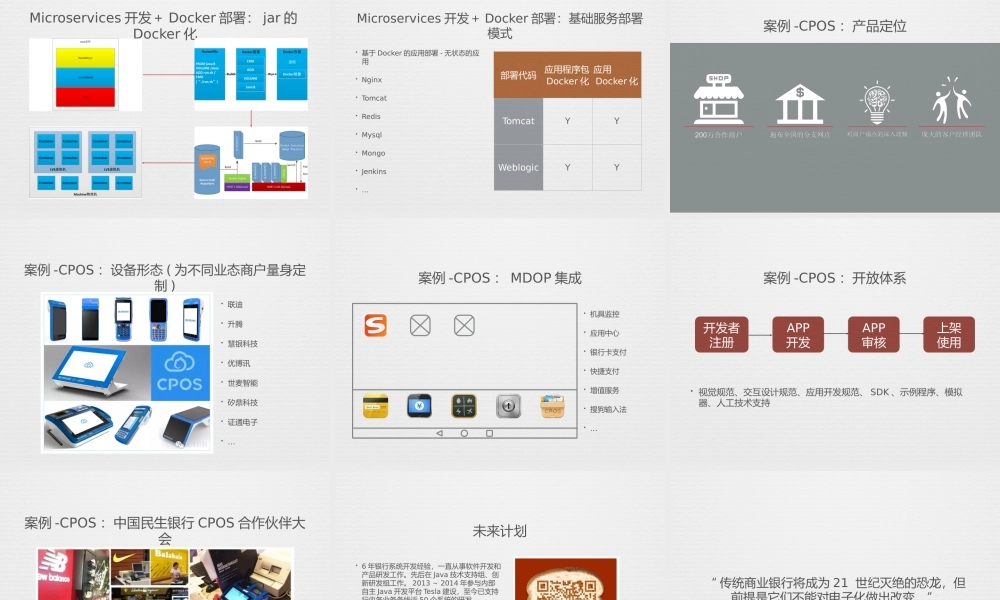Tap the Android recents square on phone mockup
Viewport: 1000px width, 600px height.
coord(488,433)
